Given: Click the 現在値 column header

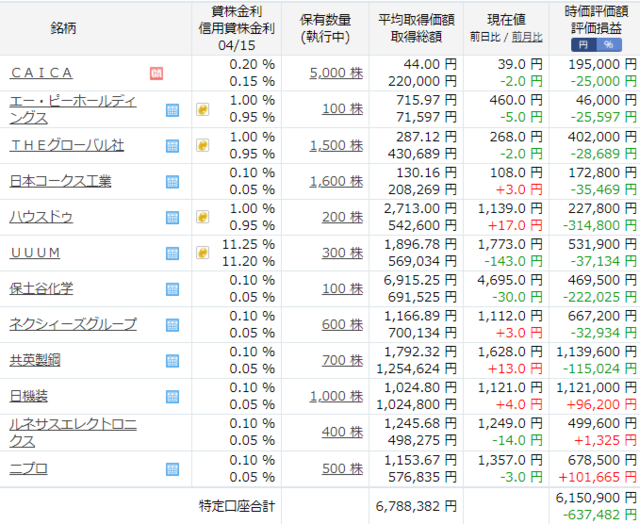Looking at the screenshot, I should [506, 20].
